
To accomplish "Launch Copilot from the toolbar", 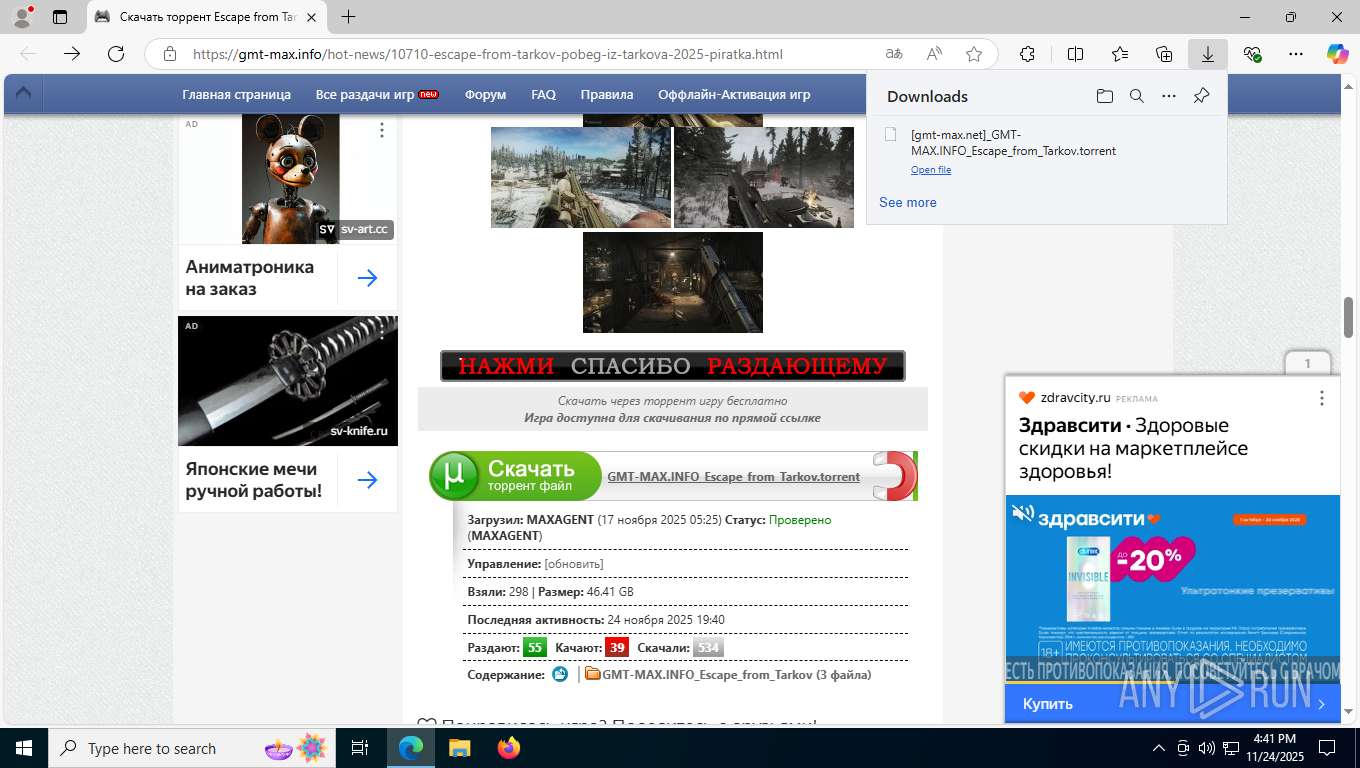I will [x=1338, y=54].
